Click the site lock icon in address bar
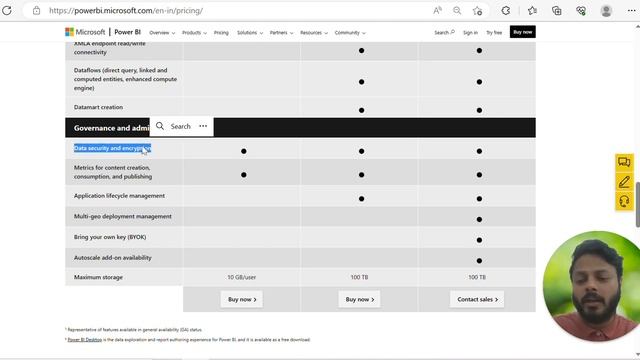The height and width of the screenshot is (360, 640). pos(36,11)
